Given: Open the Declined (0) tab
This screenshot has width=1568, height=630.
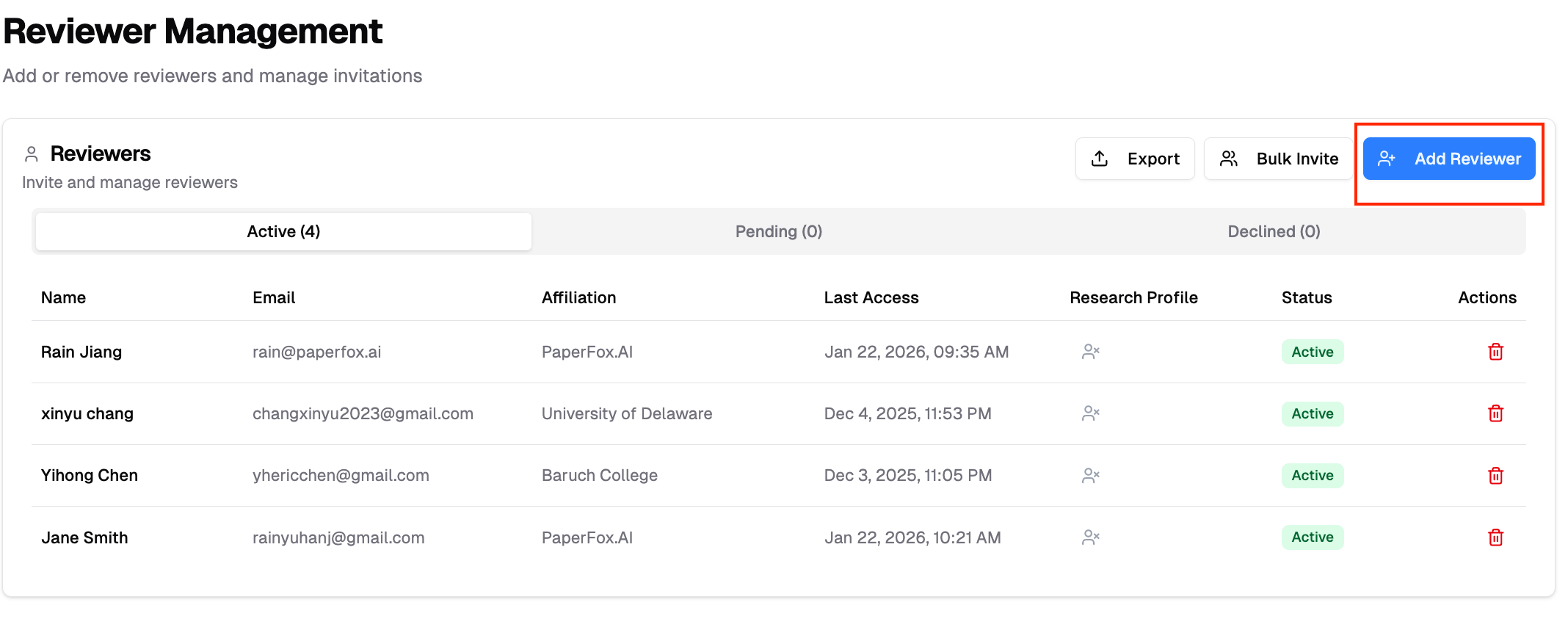Looking at the screenshot, I should [x=1274, y=232].
